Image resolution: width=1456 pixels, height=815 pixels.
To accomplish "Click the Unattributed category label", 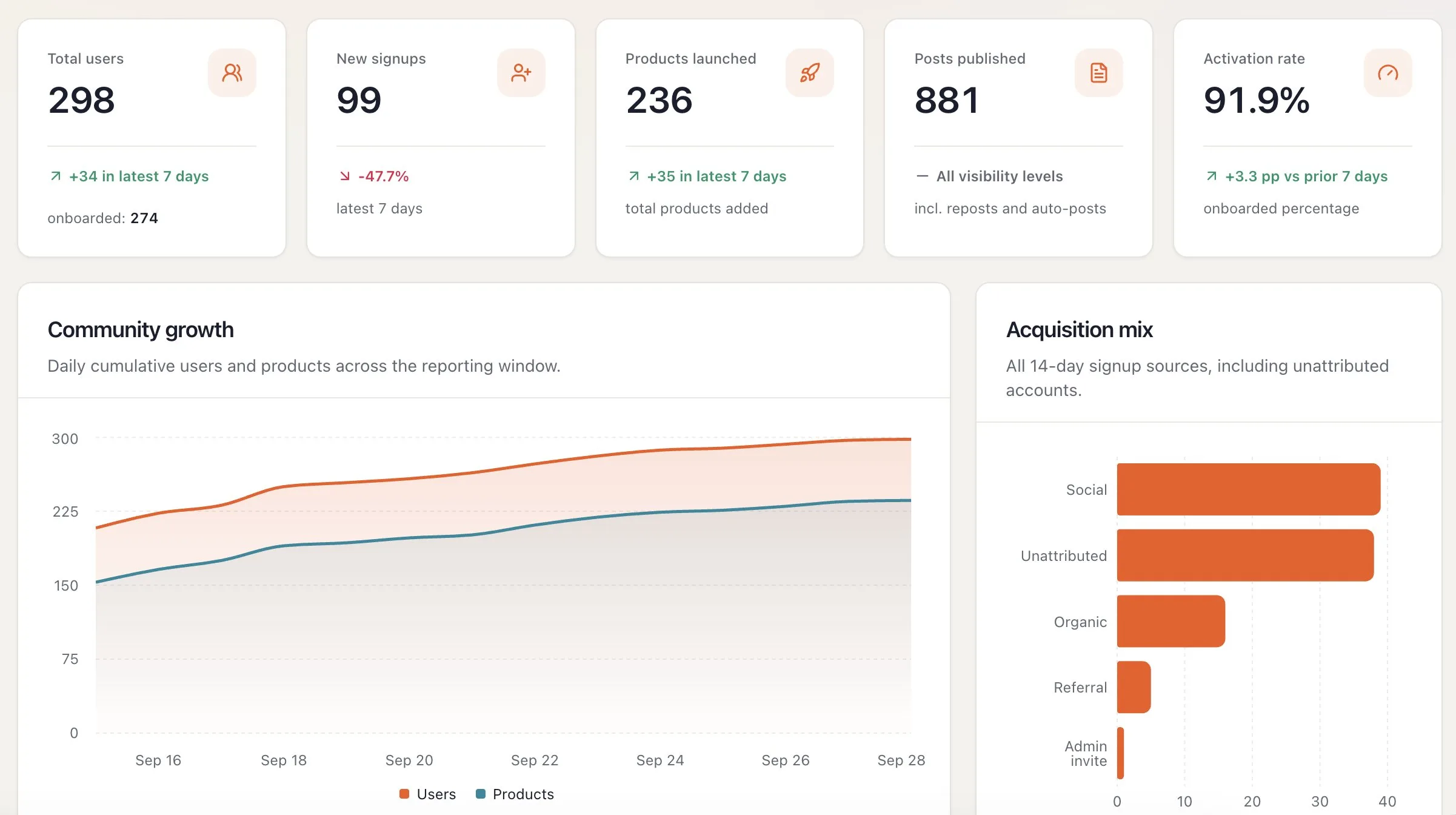I will coord(1064,556).
